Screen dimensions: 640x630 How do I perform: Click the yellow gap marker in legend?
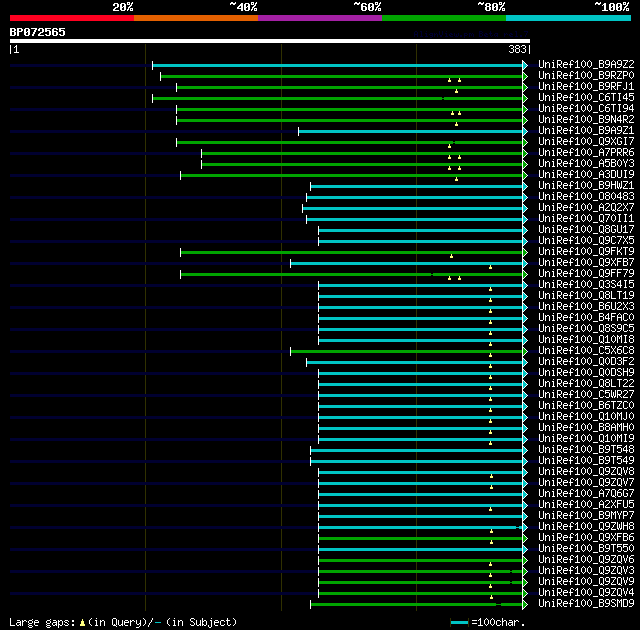[82, 623]
